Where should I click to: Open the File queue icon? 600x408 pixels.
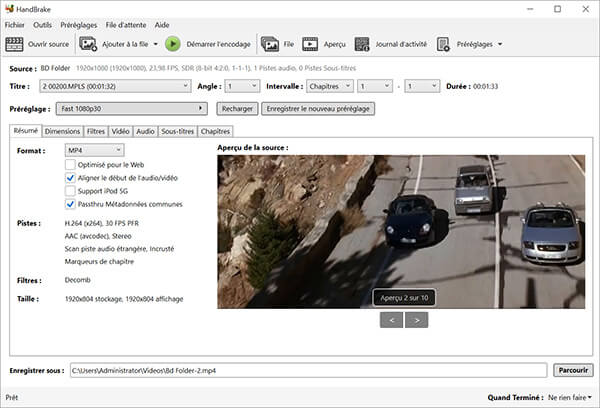(270, 44)
